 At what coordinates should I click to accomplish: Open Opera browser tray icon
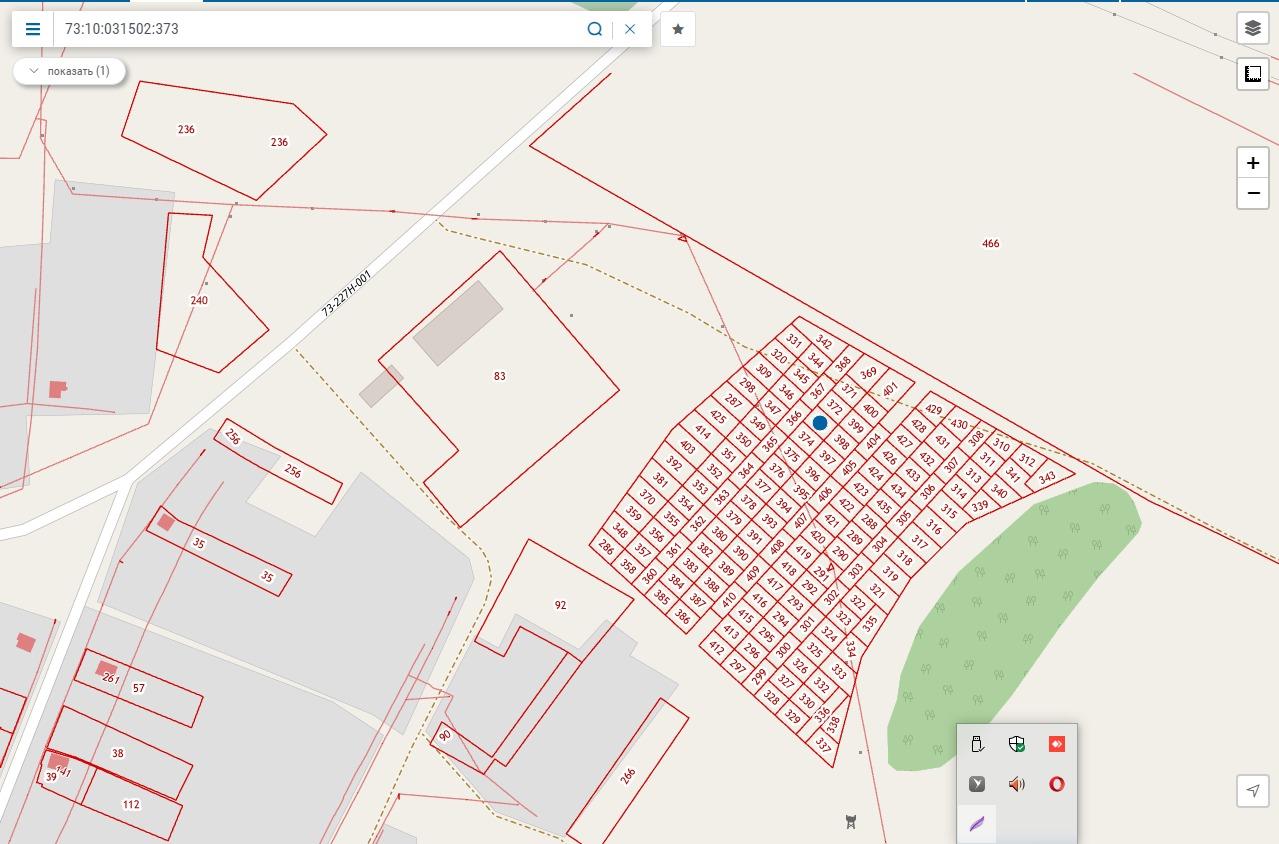1056,784
